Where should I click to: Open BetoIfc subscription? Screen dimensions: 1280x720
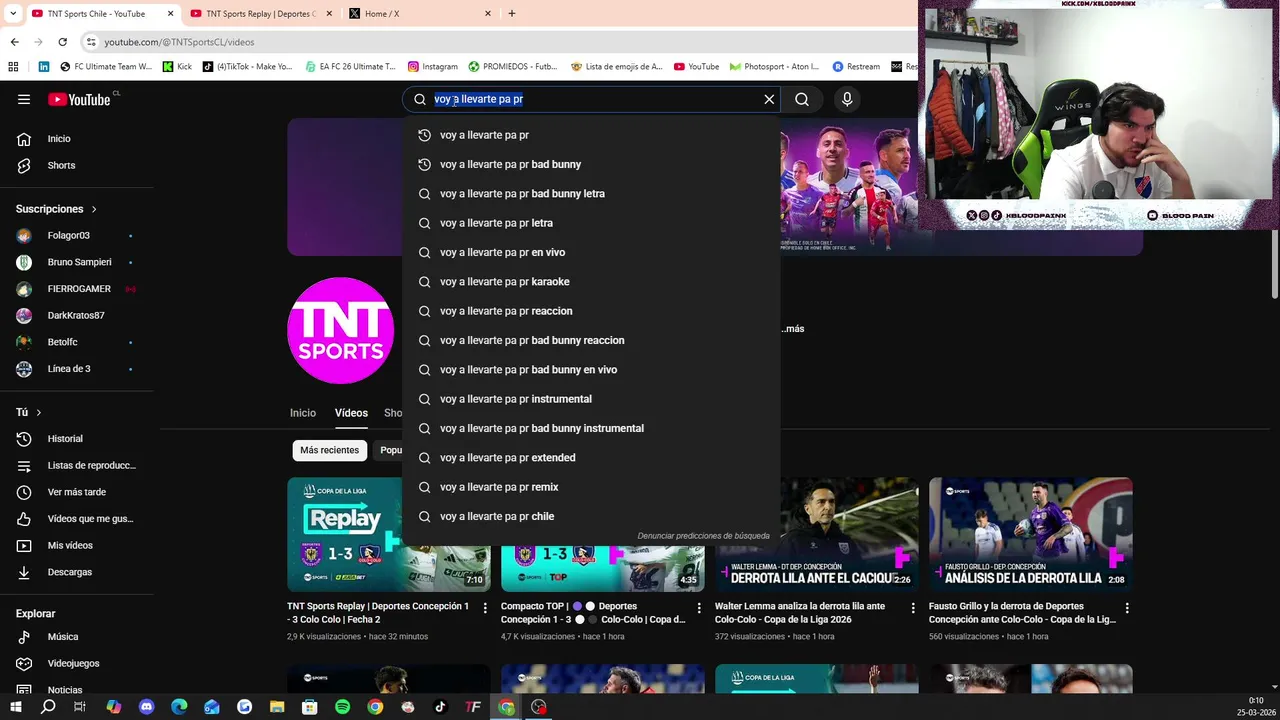62,342
